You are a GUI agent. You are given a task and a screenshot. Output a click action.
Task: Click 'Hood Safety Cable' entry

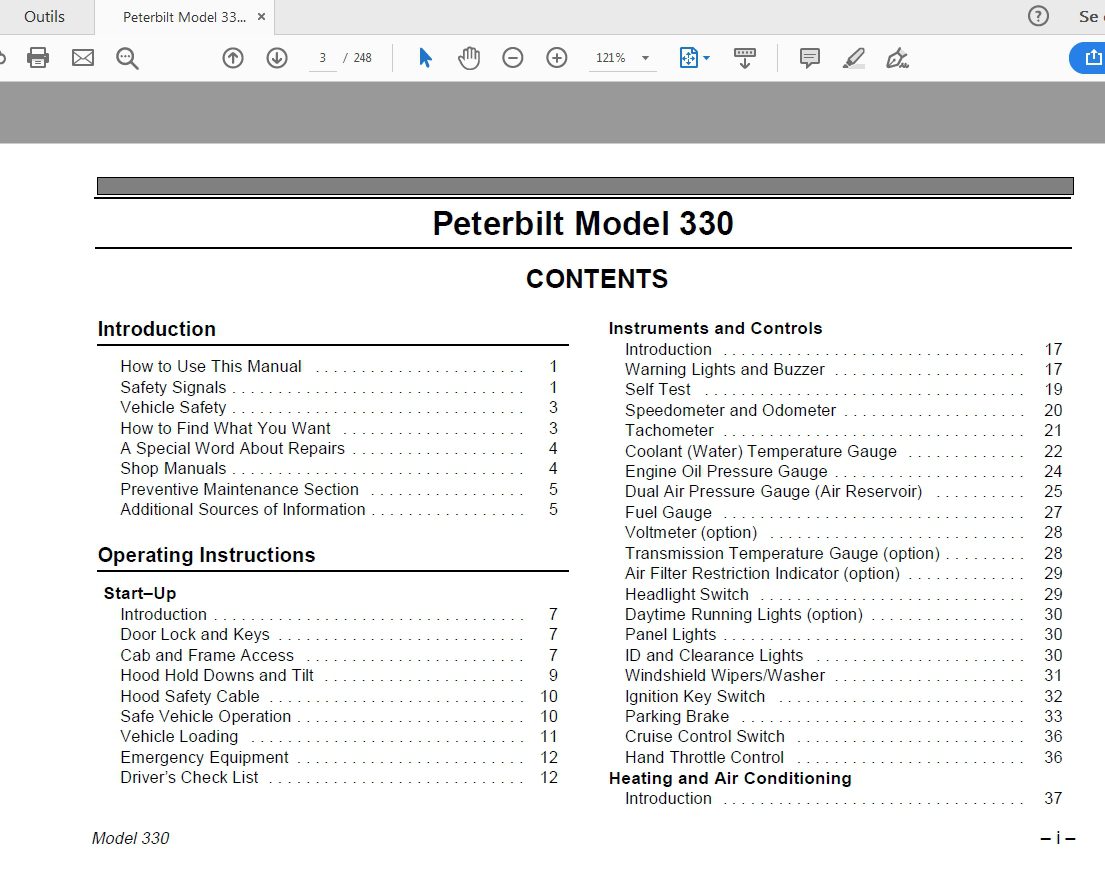[190, 696]
